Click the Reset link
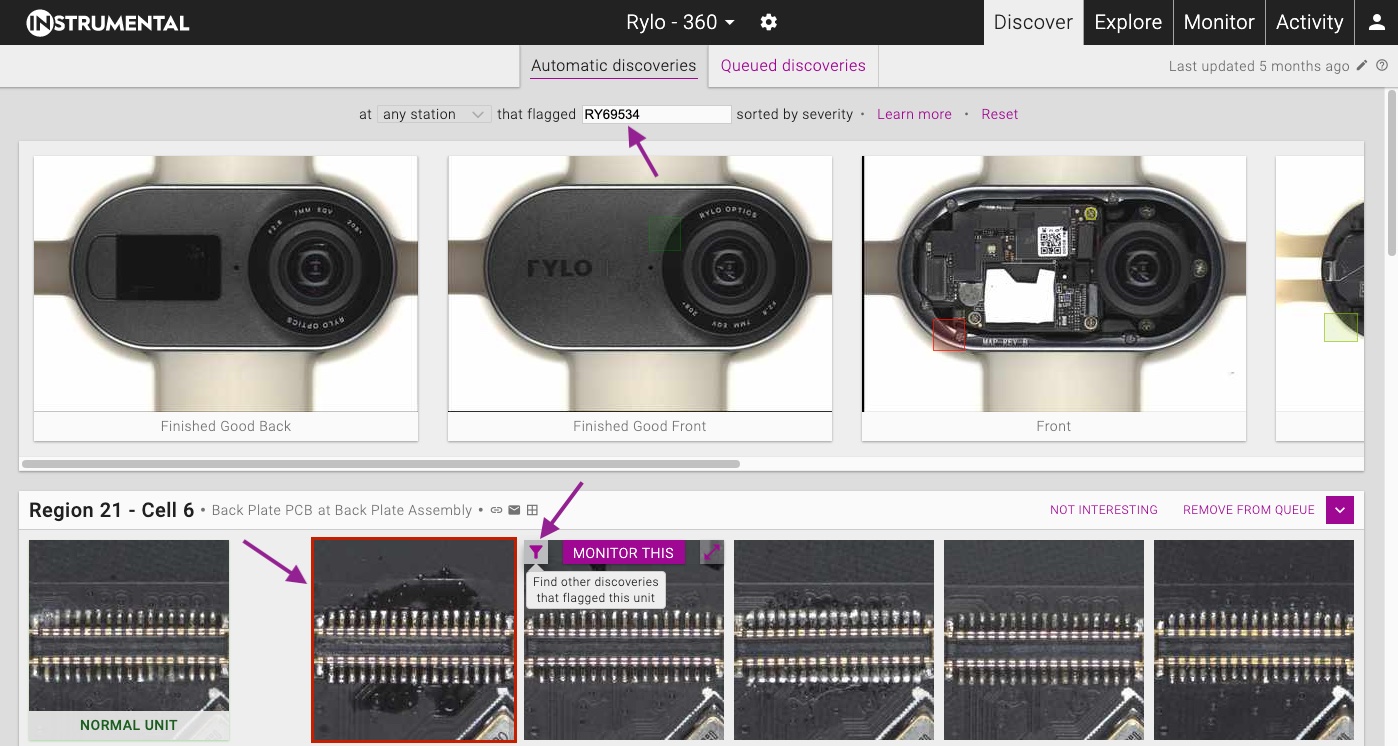This screenshot has height=746, width=1398. click(999, 114)
